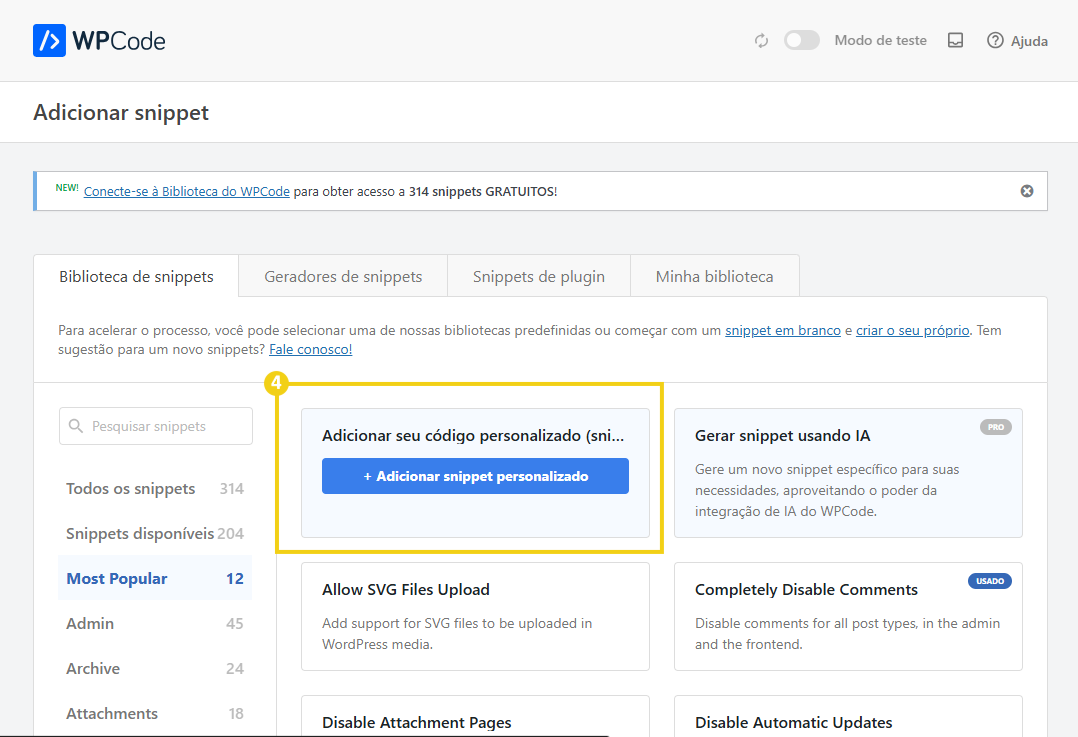Screen dimensions: 1078x737
Task: Click the Ajuda text label
Action: coord(1029,41)
